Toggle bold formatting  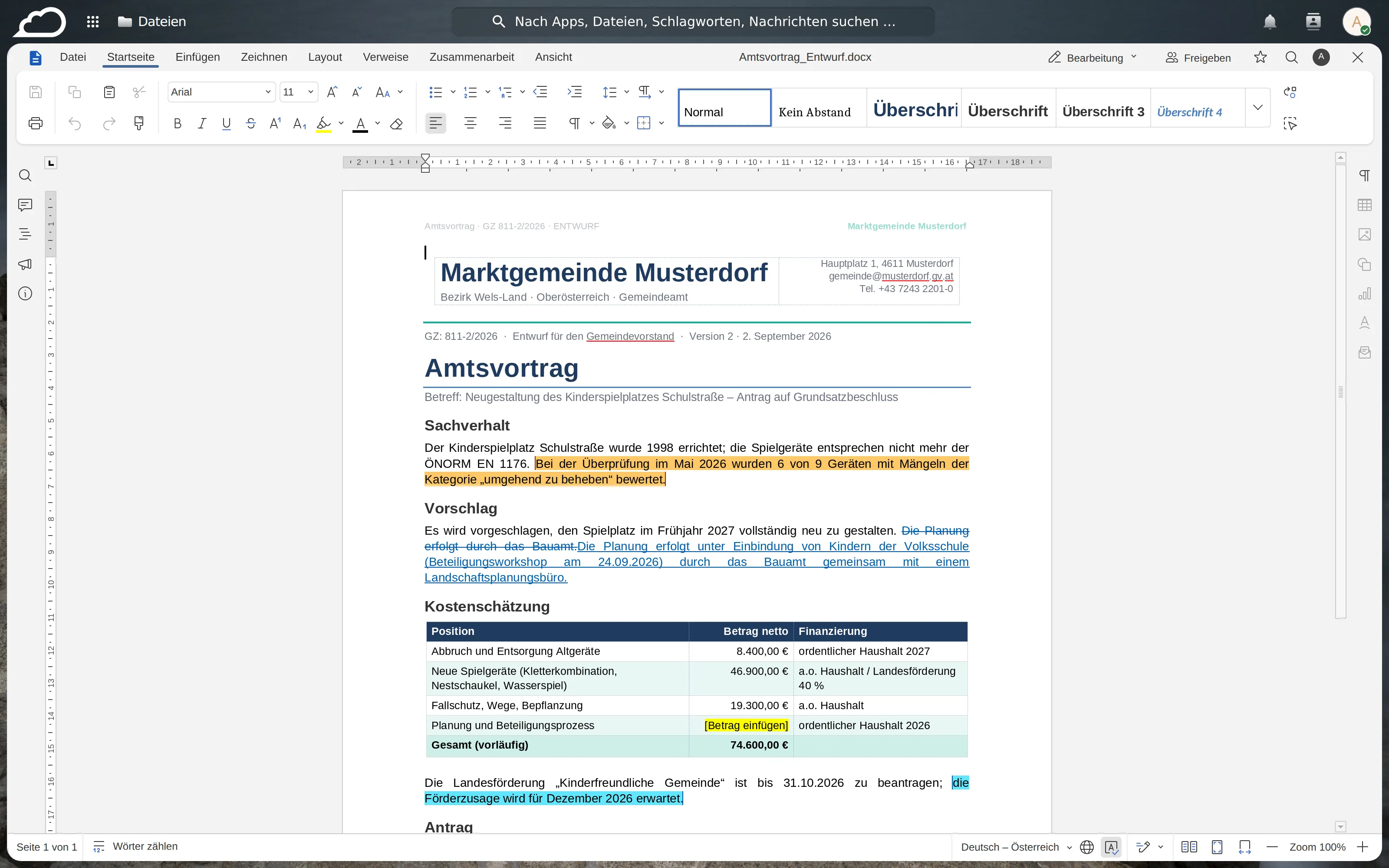(x=178, y=123)
